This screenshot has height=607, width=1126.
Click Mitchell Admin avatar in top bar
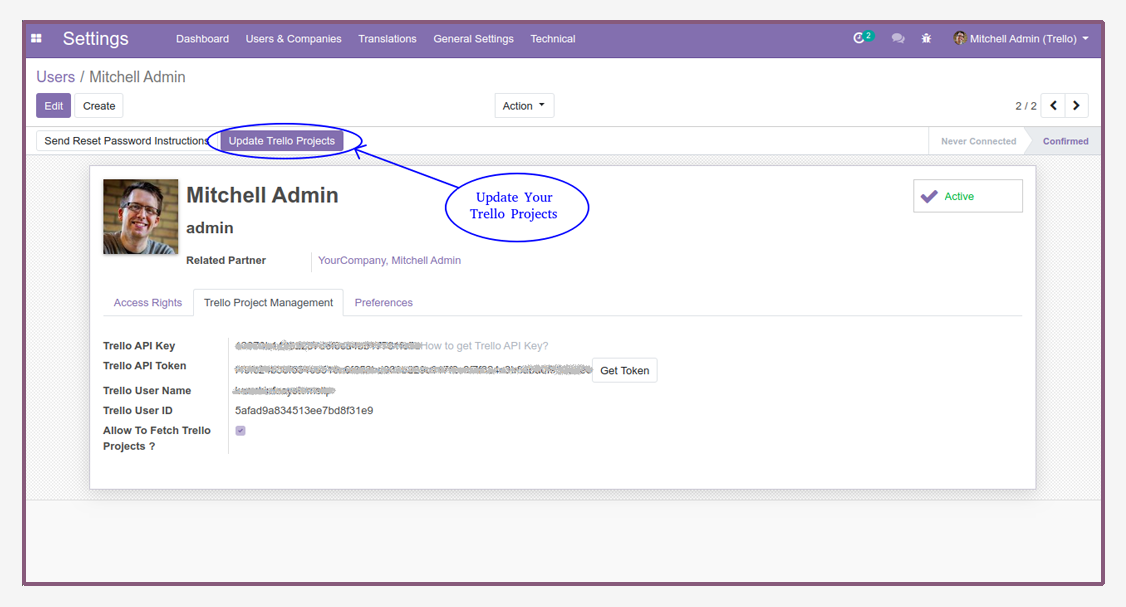click(x=959, y=38)
